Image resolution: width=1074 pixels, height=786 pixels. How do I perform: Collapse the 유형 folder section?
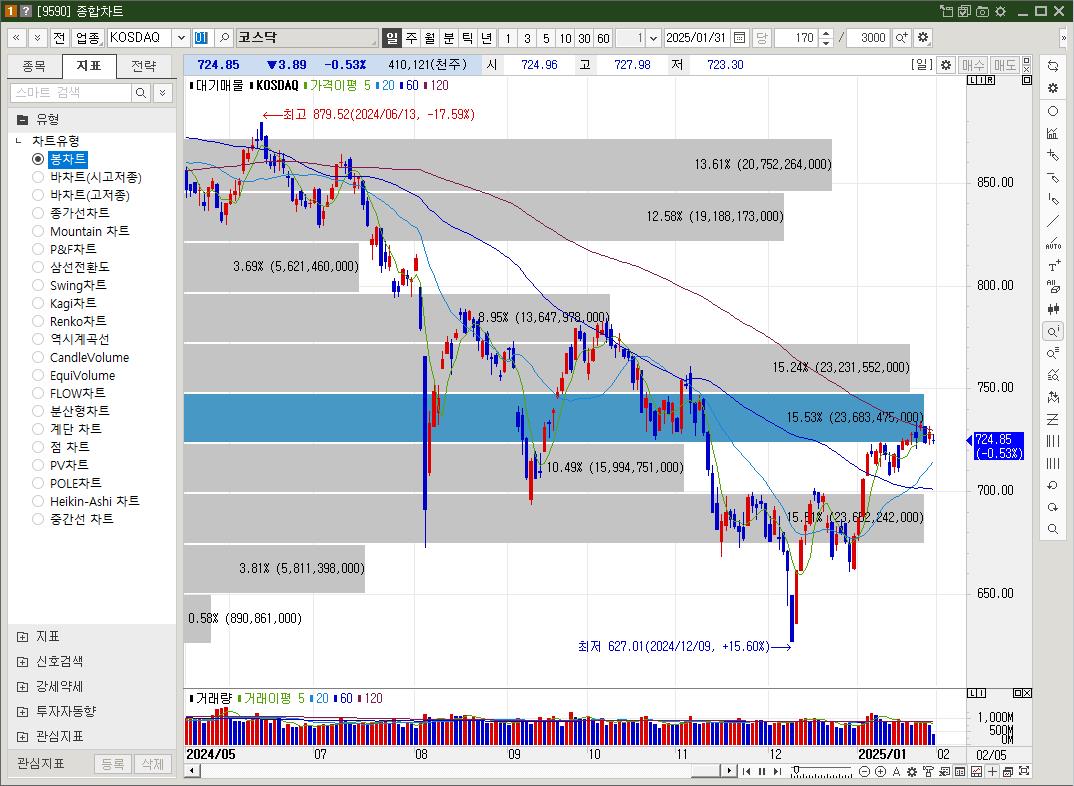[x=22, y=120]
